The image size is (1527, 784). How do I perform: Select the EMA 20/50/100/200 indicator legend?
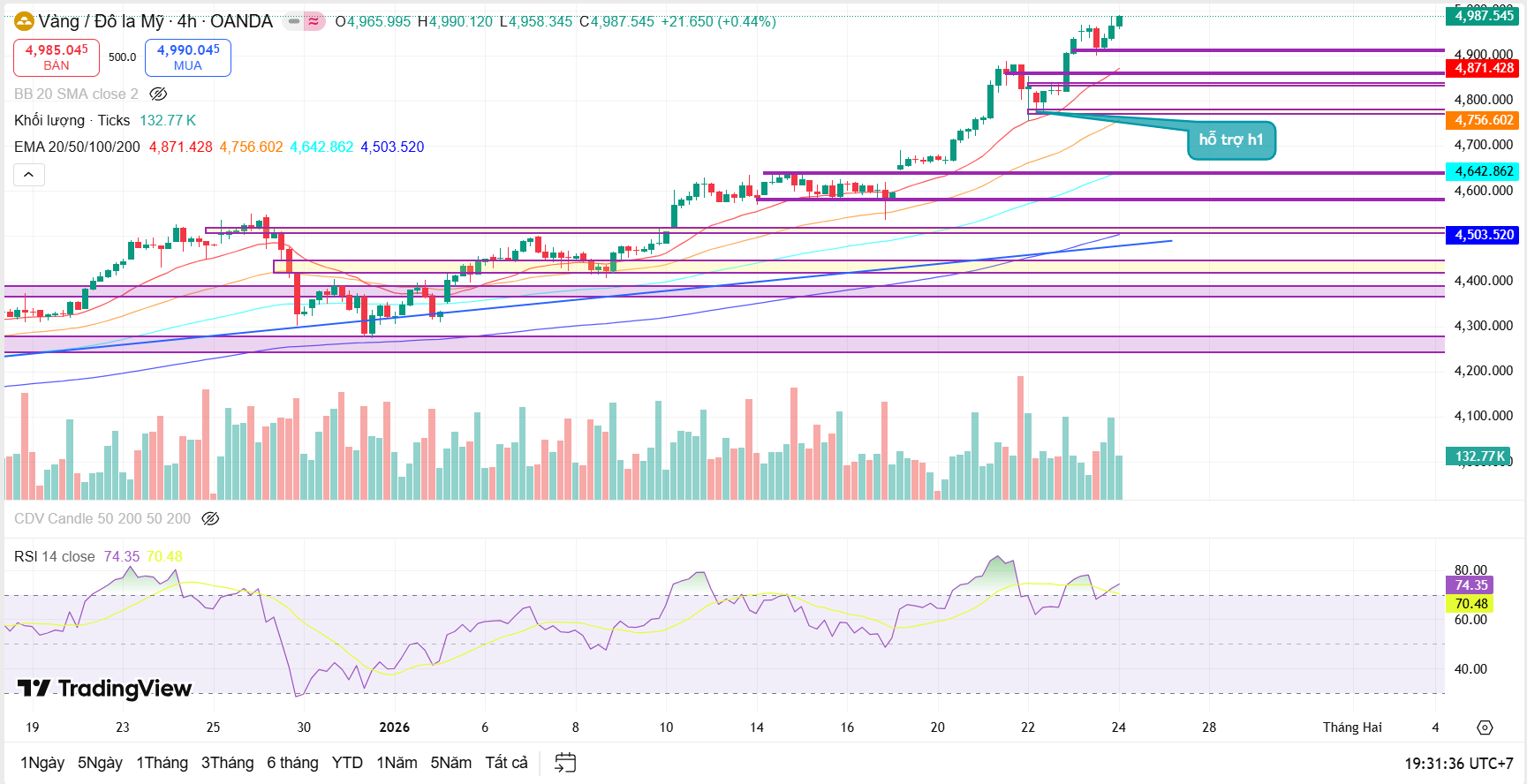(x=77, y=147)
